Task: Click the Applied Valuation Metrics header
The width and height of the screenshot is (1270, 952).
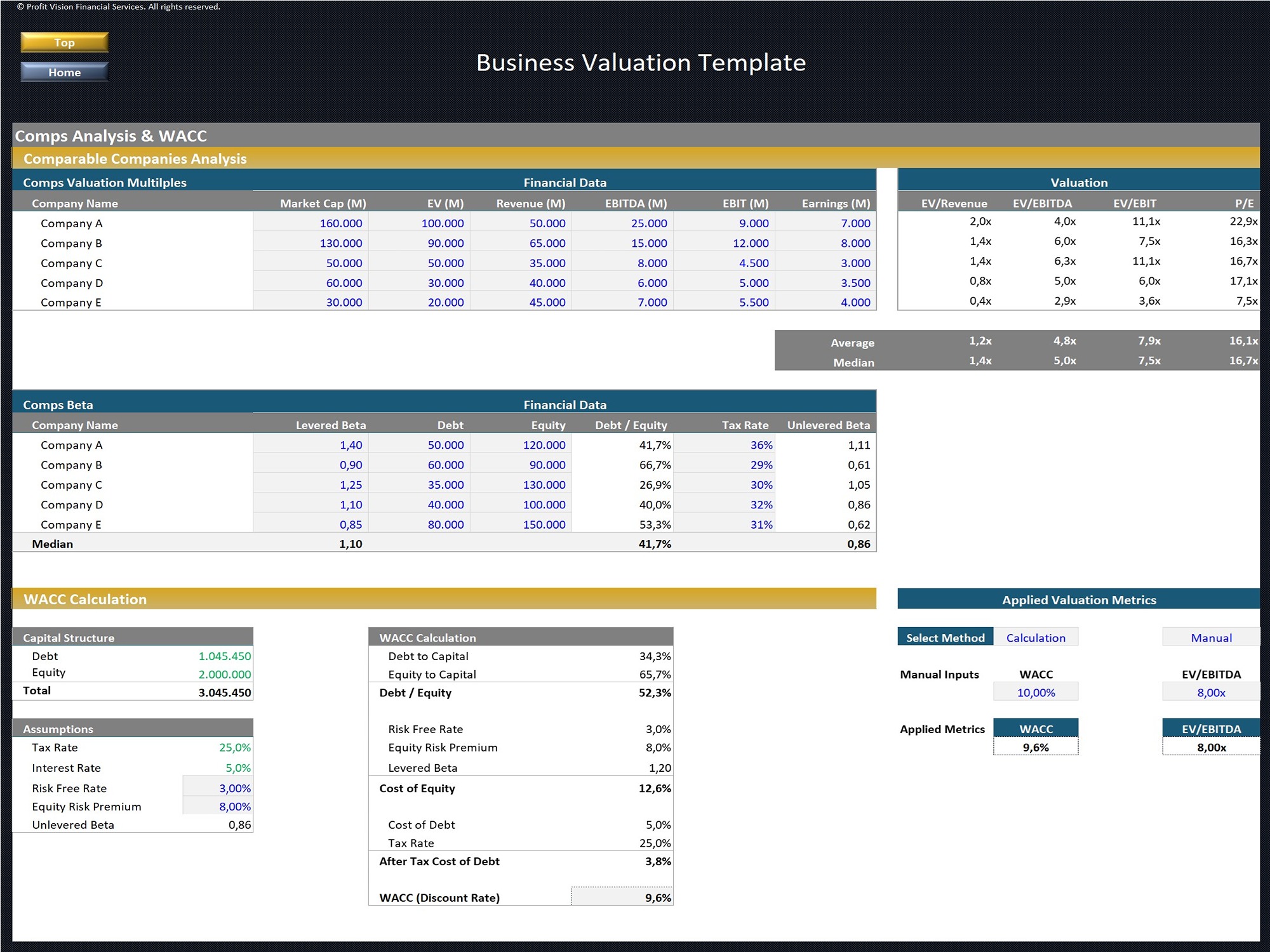Action: 1078,600
